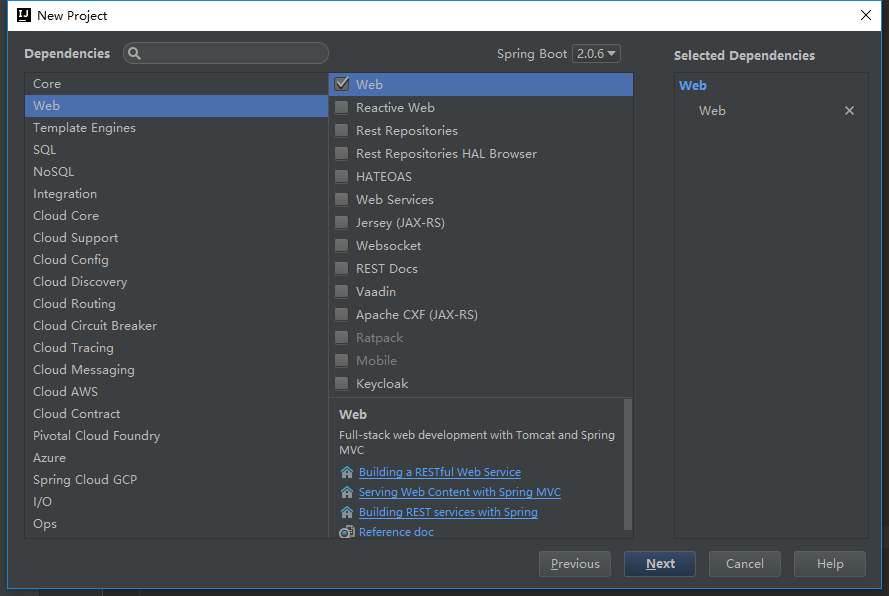
Task: Choose the Cloud AWS category
Action: [176, 392]
